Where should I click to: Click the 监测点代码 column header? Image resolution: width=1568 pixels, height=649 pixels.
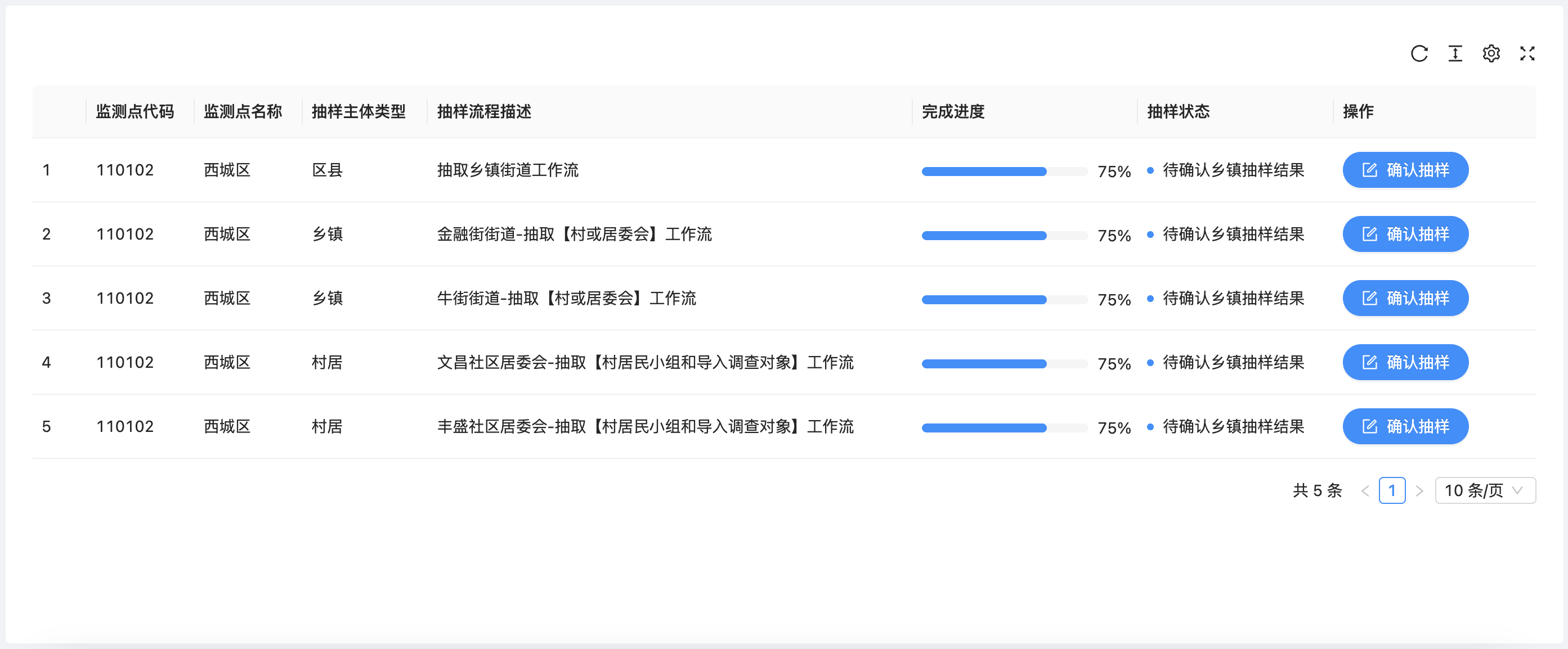click(x=135, y=111)
